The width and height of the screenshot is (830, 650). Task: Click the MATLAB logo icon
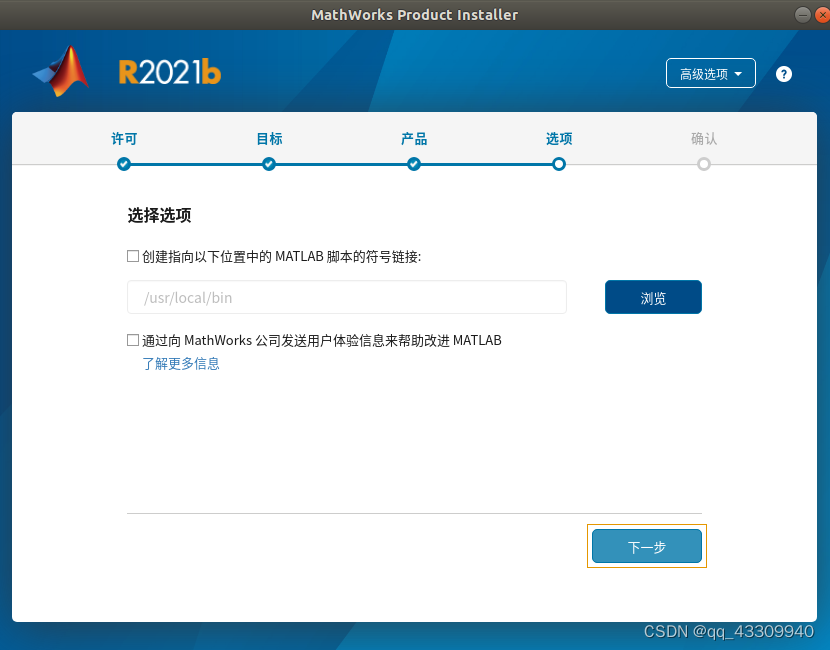pos(62,72)
